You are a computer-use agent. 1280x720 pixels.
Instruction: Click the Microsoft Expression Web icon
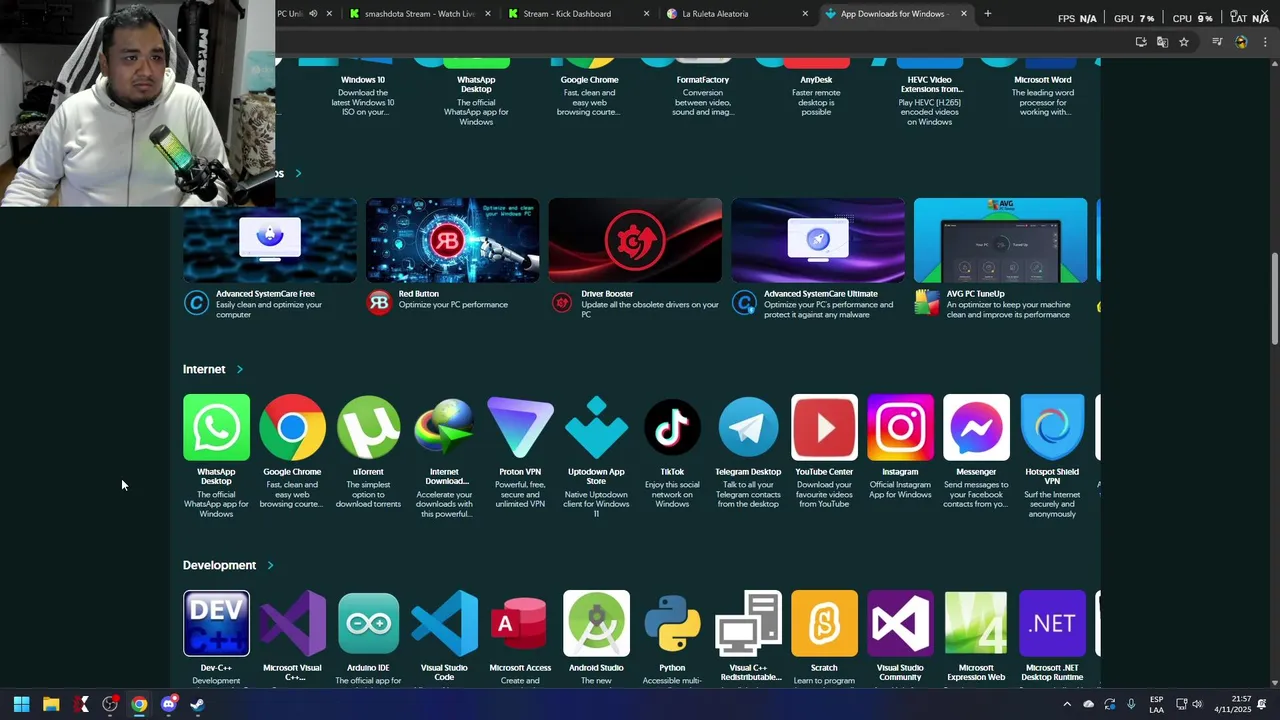976,623
